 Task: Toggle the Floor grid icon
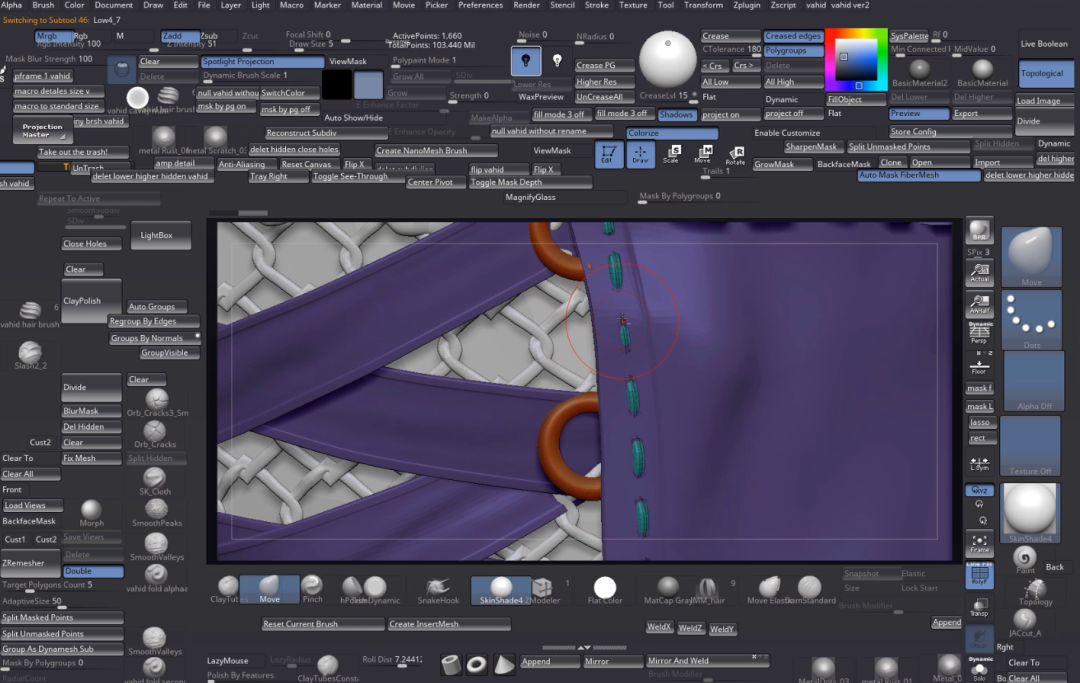point(979,365)
